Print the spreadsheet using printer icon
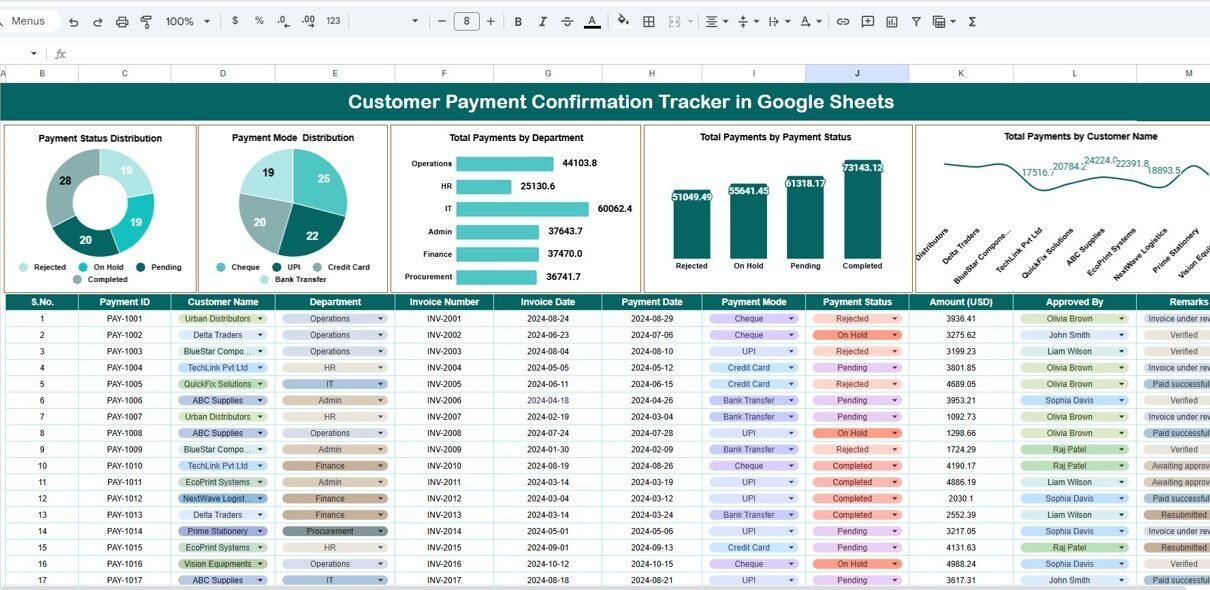This screenshot has height=590, width=1210. pos(122,21)
